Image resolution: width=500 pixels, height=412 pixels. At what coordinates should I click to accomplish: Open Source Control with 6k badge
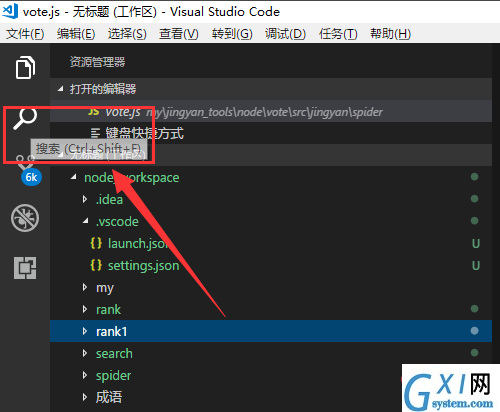28,170
